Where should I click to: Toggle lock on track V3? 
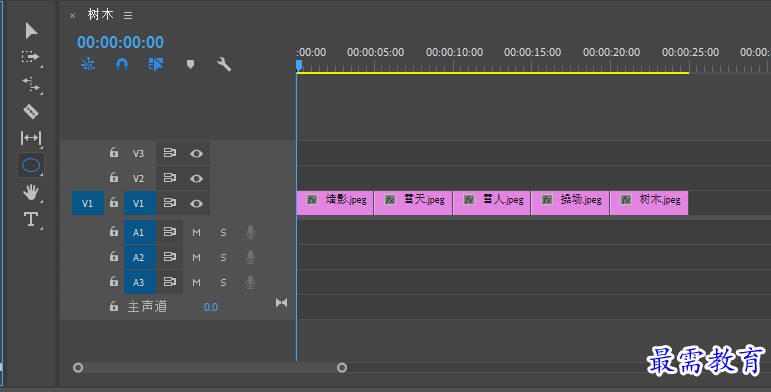pos(114,152)
